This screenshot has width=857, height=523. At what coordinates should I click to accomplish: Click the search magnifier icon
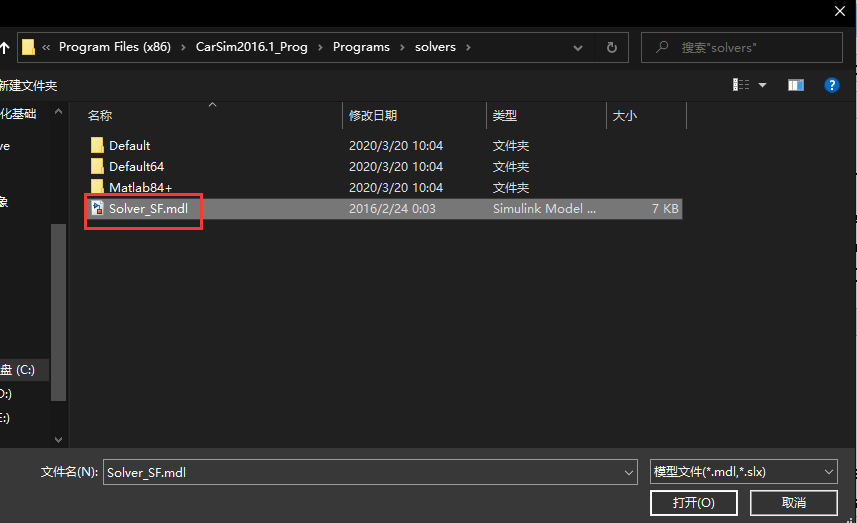click(x=662, y=47)
